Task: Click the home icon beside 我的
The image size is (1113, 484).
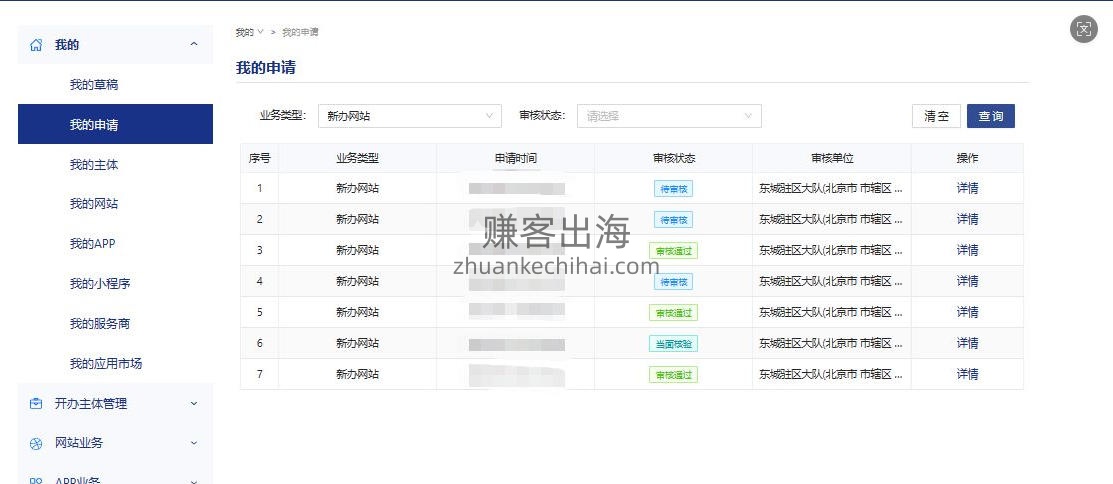Action: click(x=37, y=45)
